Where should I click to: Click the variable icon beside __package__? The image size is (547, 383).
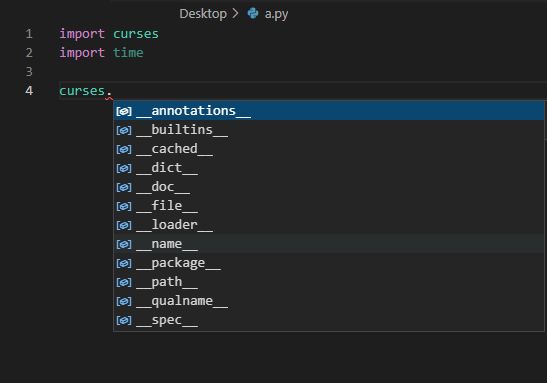coord(124,263)
